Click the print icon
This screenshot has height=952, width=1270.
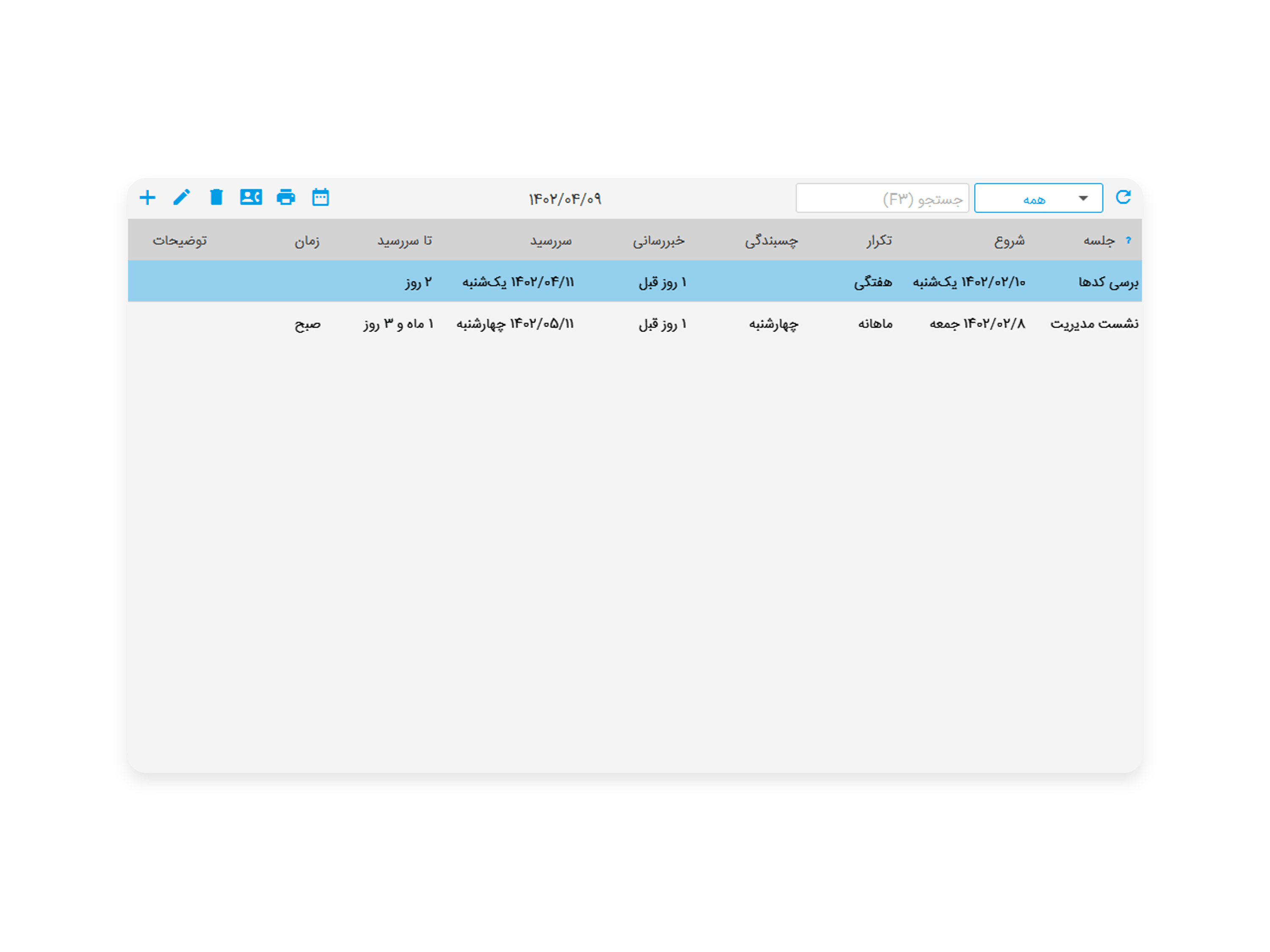pos(286,197)
